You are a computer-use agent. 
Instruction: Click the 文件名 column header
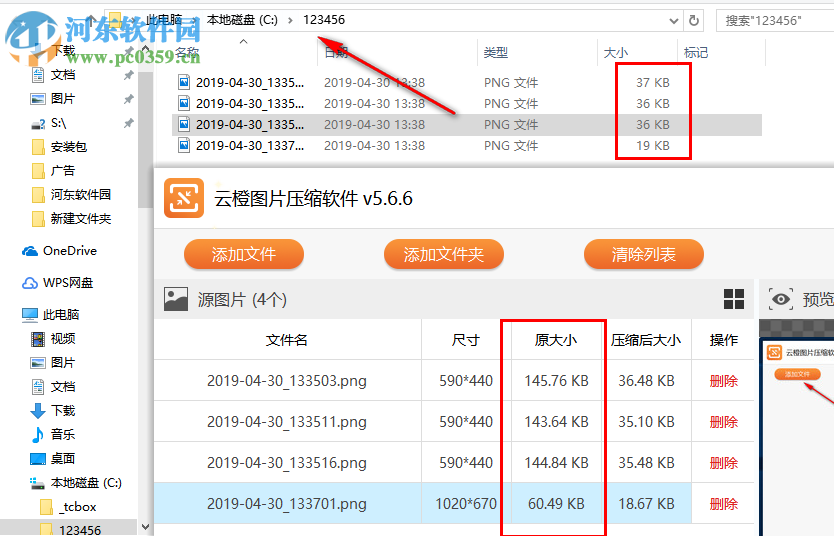(x=287, y=340)
